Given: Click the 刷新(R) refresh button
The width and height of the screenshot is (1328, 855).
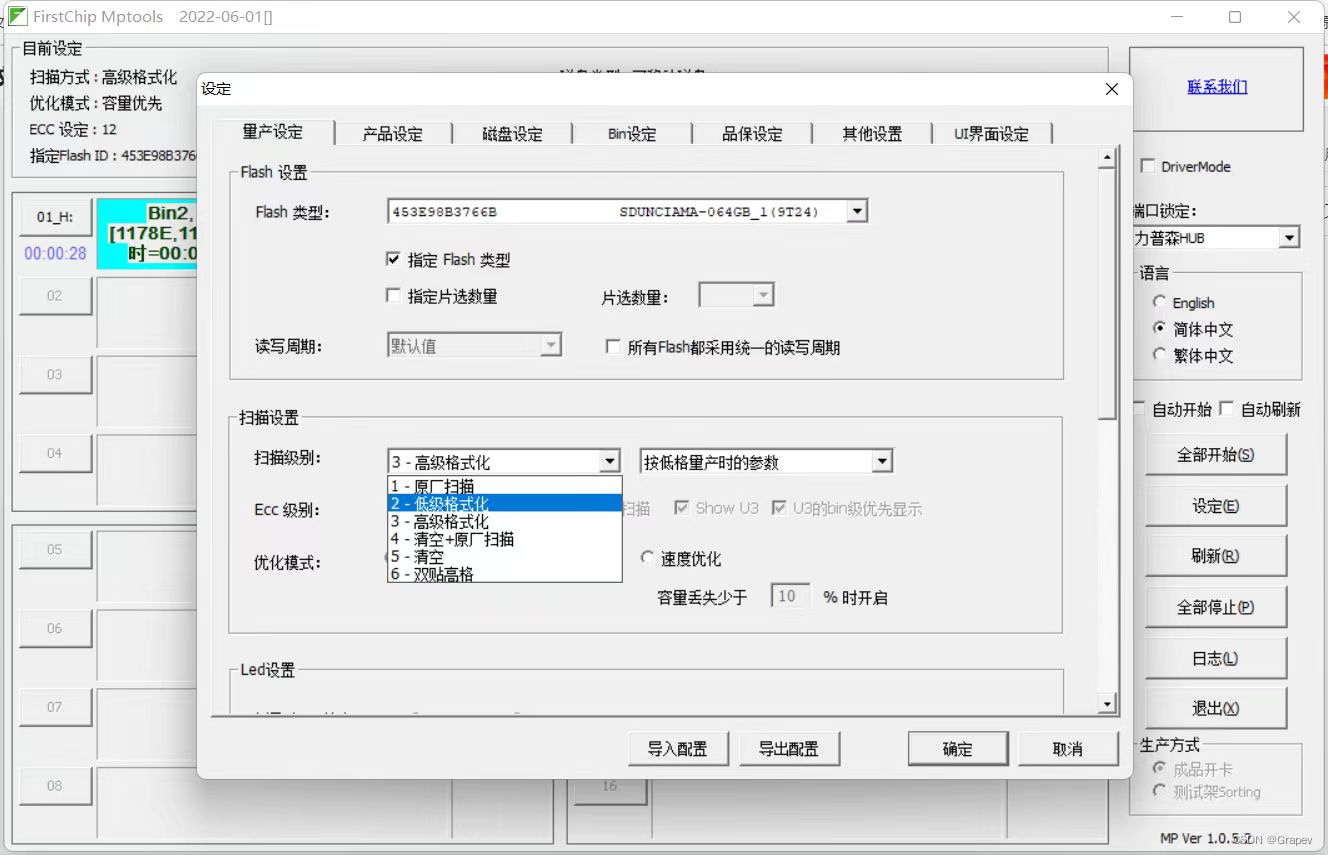Looking at the screenshot, I should 1216,556.
